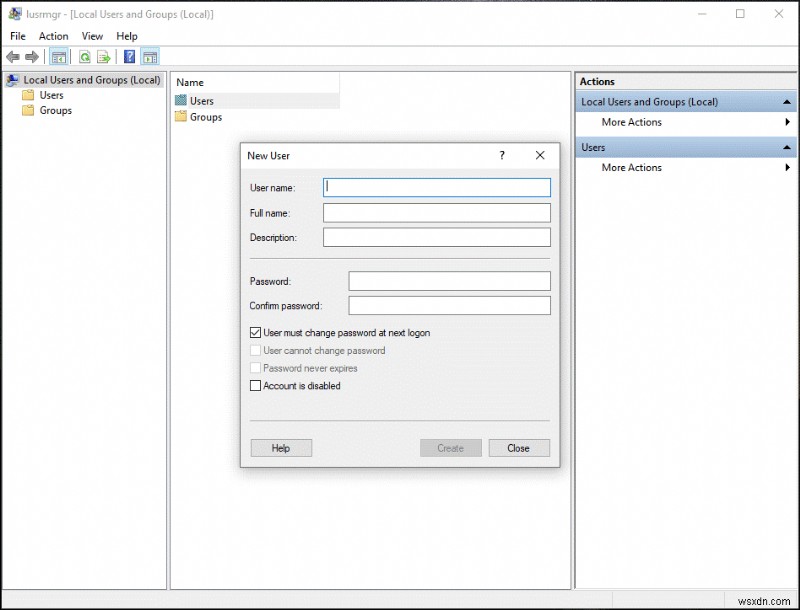800x610 pixels.
Task: Click Password never expires checkbox
Action: point(256,368)
